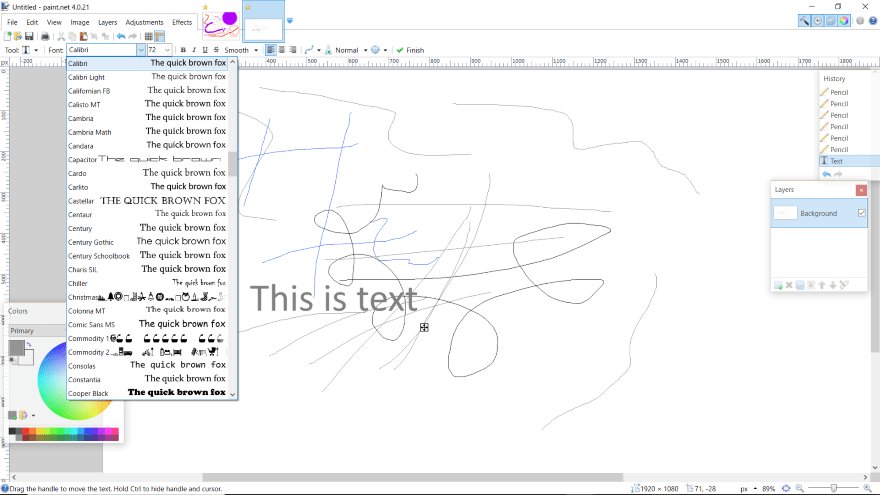Image resolution: width=880 pixels, height=495 pixels.
Task: Toggle the Colors window button
Action: tap(844, 21)
